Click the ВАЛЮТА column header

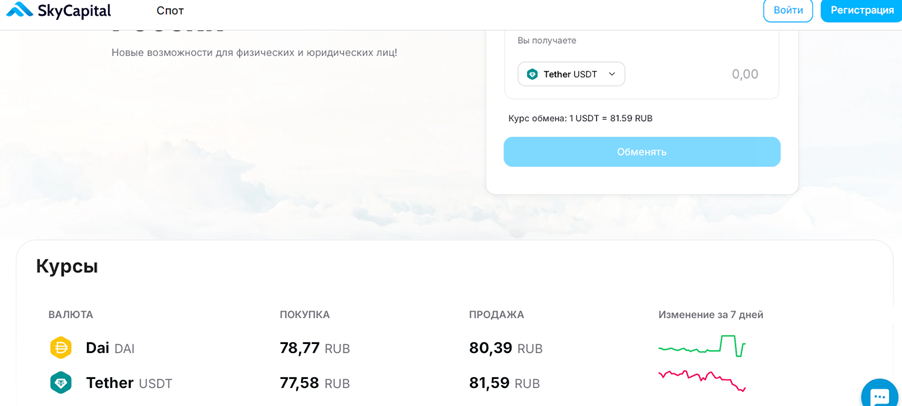pos(71,315)
